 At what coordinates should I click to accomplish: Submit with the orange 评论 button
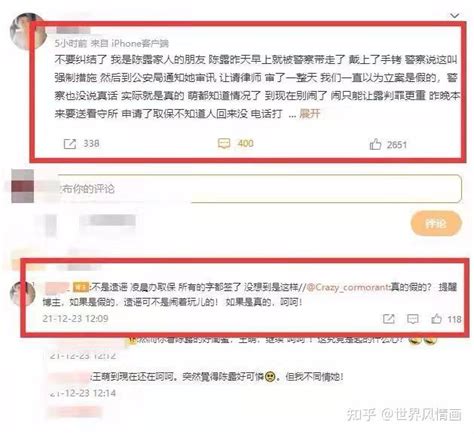(436, 223)
